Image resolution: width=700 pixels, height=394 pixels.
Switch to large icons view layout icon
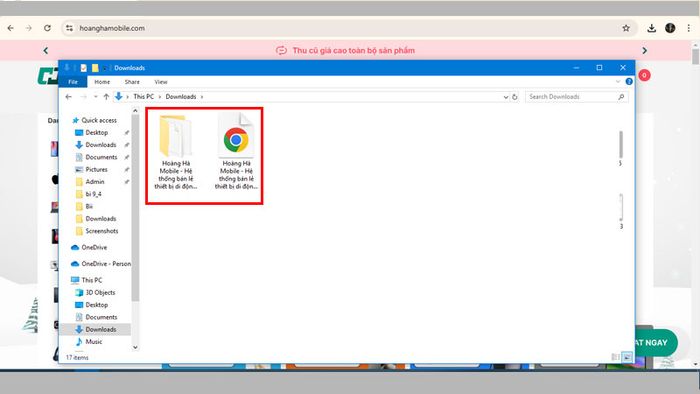coord(627,357)
